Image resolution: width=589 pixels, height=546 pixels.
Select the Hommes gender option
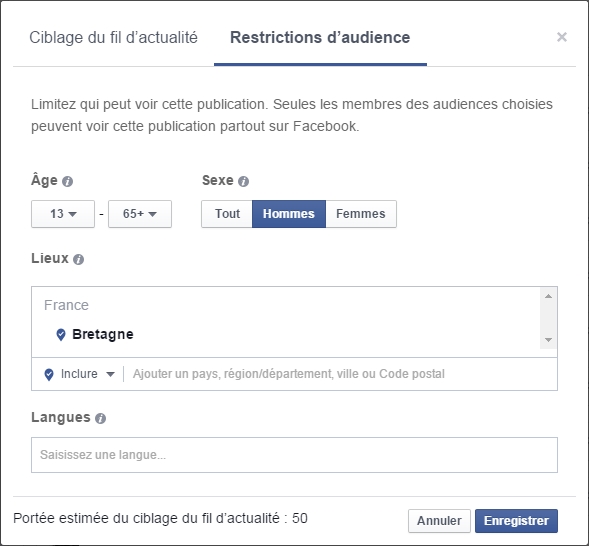(289, 214)
